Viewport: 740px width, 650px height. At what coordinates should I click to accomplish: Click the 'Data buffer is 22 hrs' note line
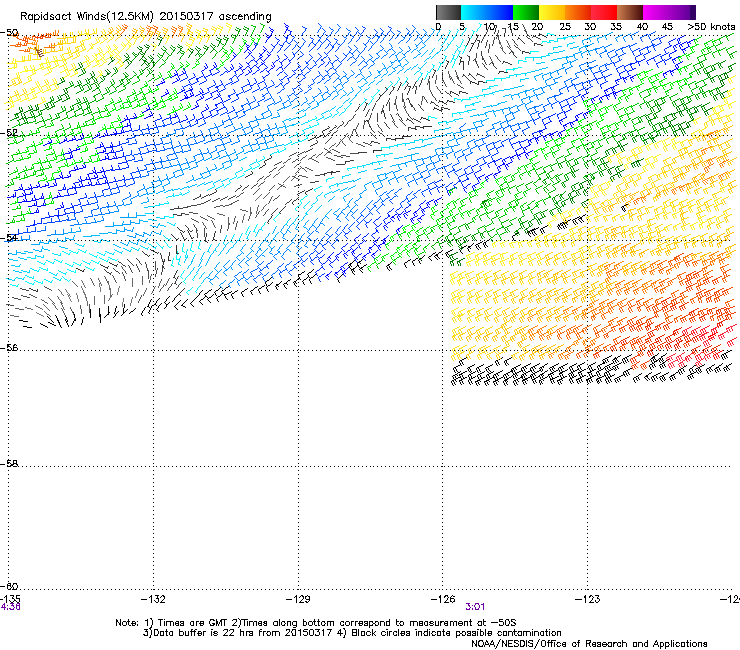[352, 633]
